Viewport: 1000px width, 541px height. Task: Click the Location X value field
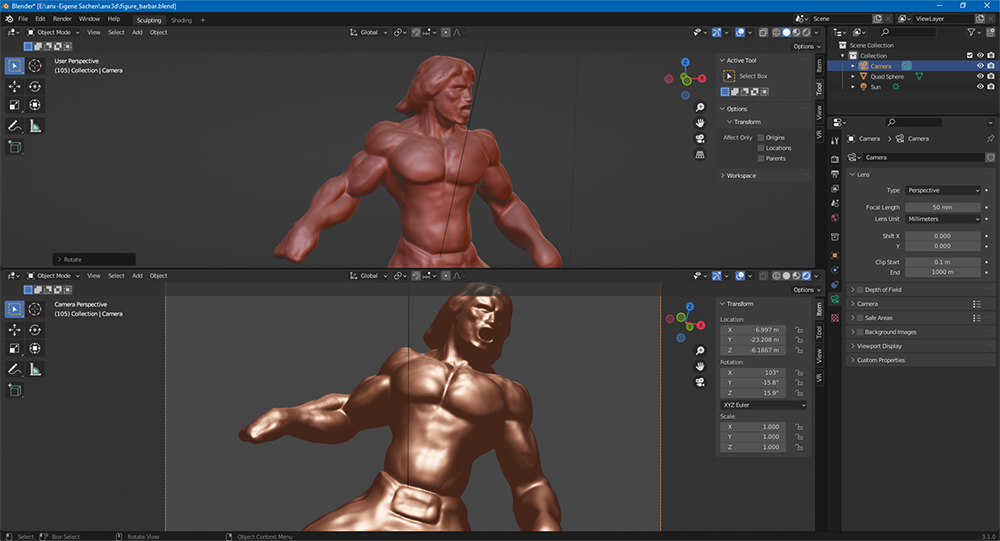(x=754, y=330)
